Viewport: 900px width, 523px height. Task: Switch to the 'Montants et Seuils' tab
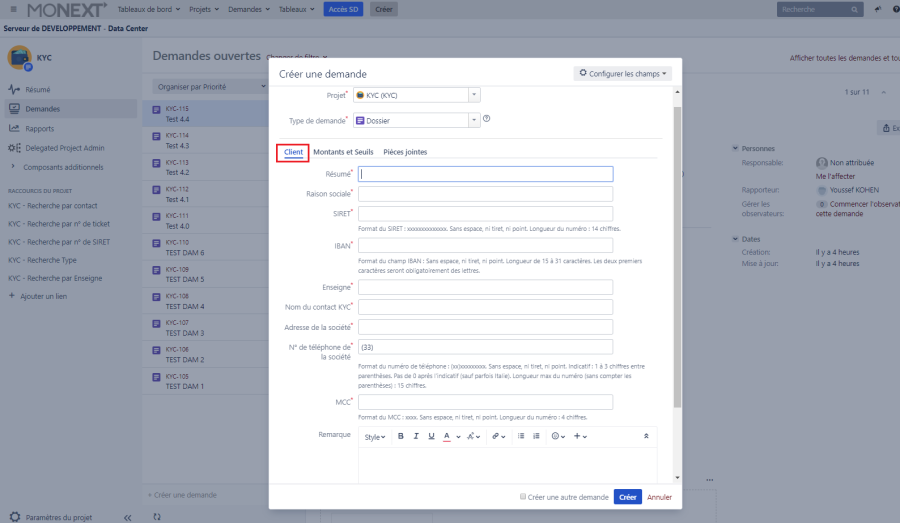[343, 152]
